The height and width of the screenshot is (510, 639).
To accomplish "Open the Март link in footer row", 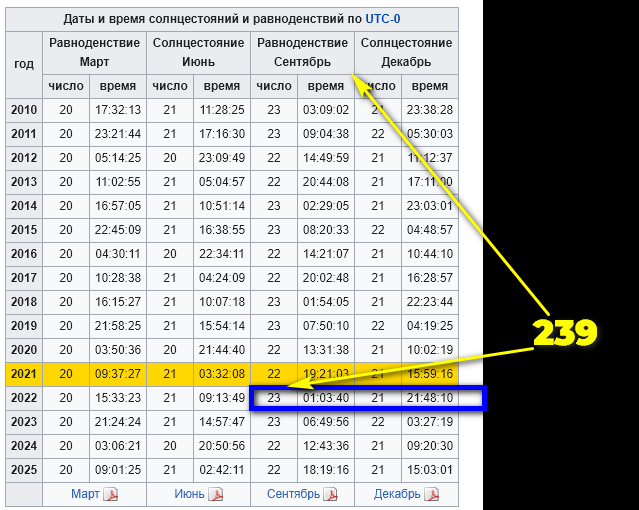I will click(85, 494).
